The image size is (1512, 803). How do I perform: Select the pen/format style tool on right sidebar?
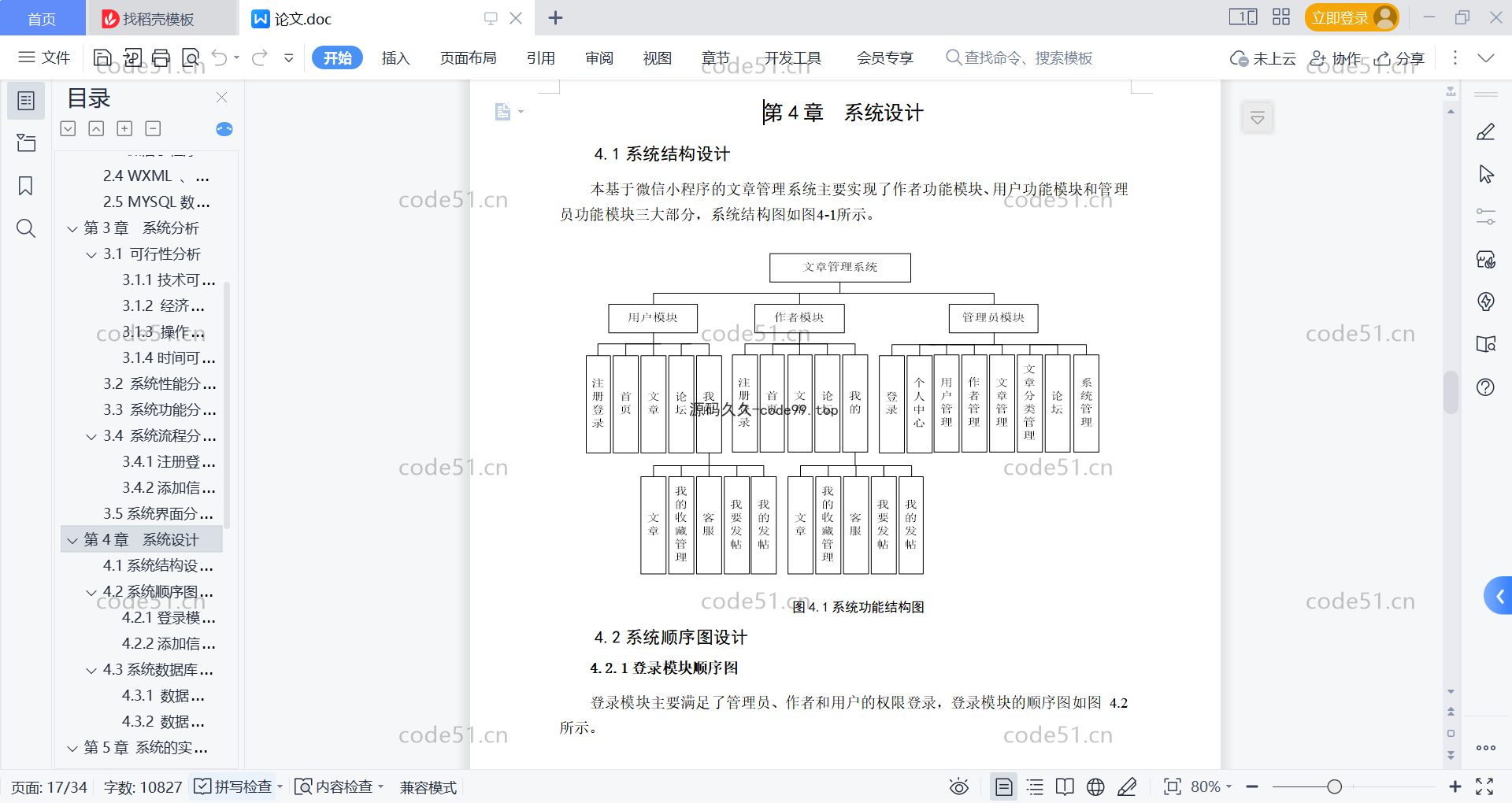pos(1486,132)
